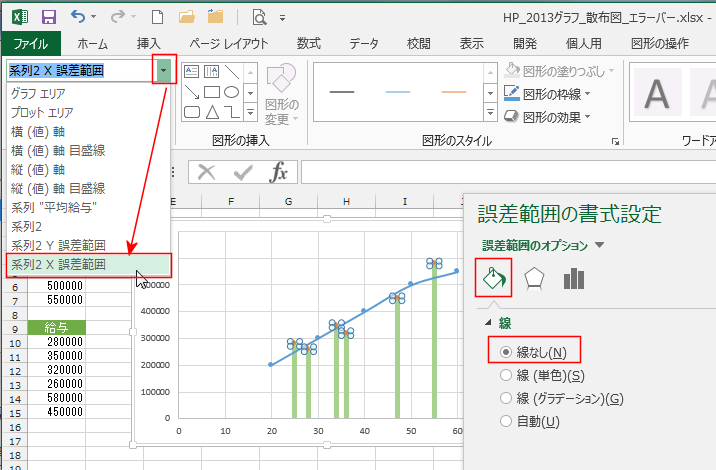Switch to ページ レイアウト tab
This screenshot has width=716, height=470.
pos(228,44)
